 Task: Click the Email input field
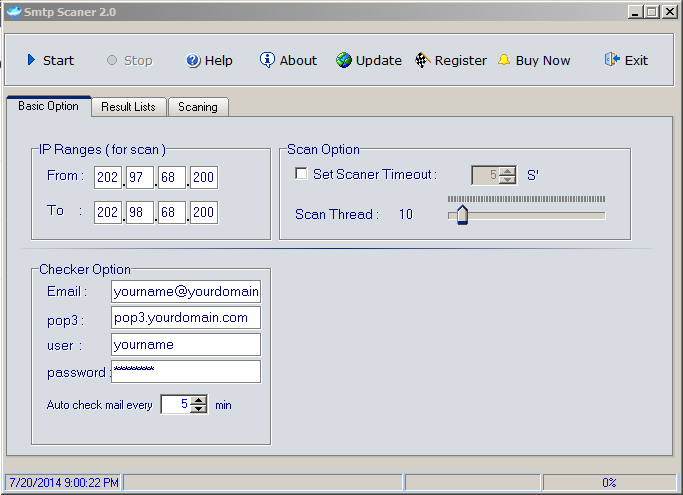click(186, 292)
